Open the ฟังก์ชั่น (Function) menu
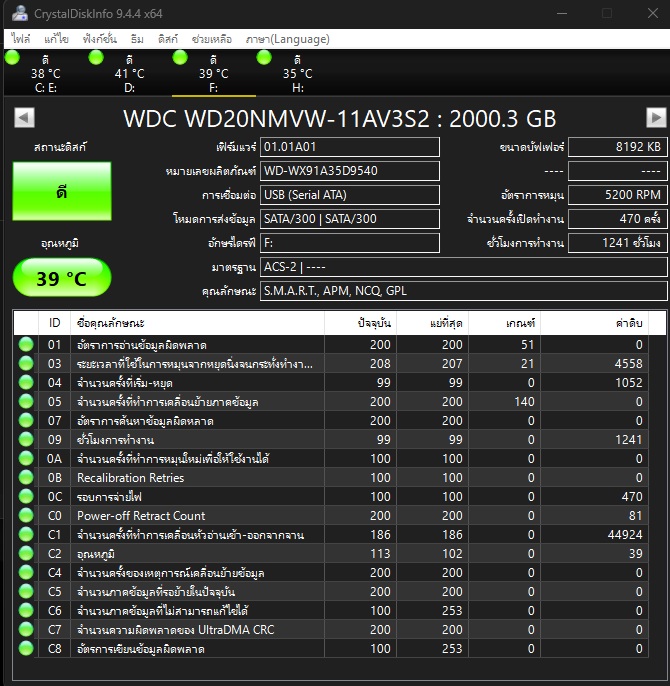Screen dimensions: 670x686 [x=100, y=39]
